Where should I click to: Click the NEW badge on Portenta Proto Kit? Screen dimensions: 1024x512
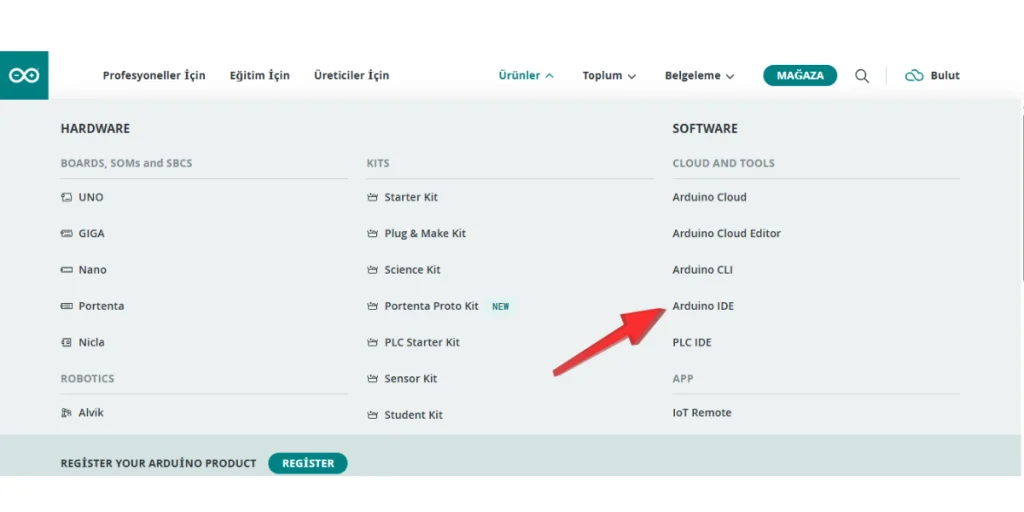click(501, 306)
